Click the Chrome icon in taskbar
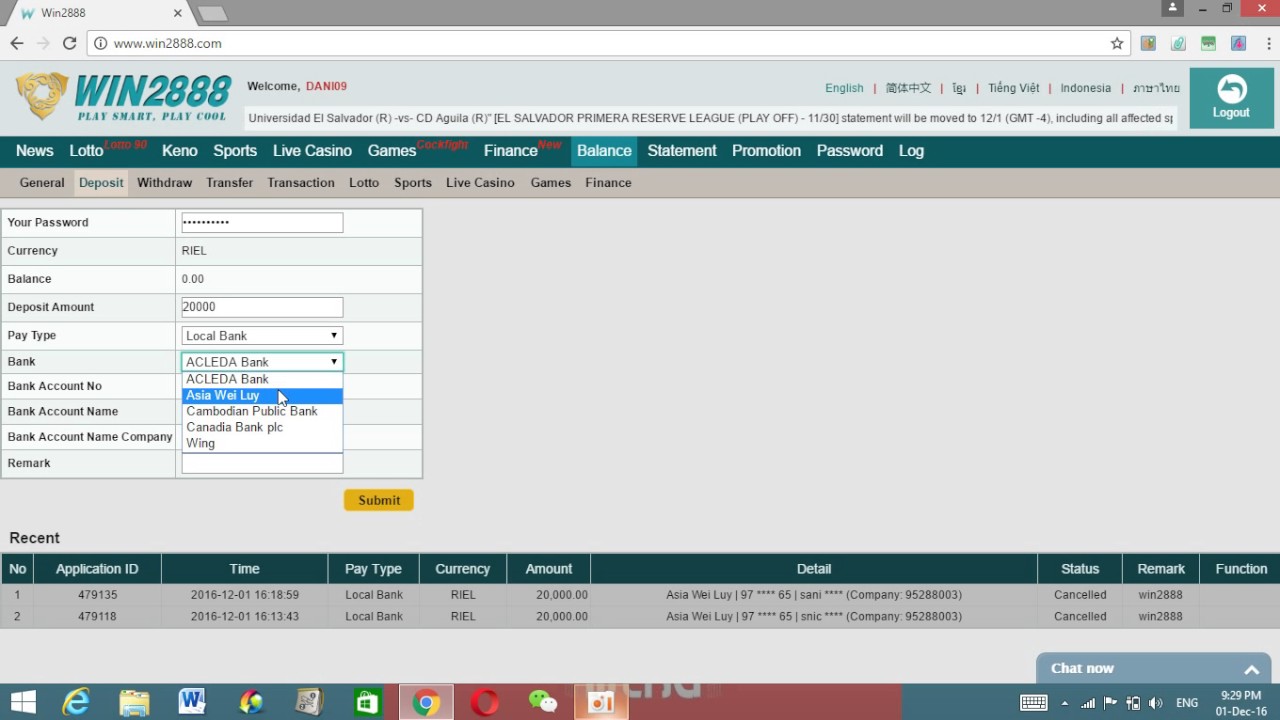The height and width of the screenshot is (720, 1280). (x=426, y=702)
